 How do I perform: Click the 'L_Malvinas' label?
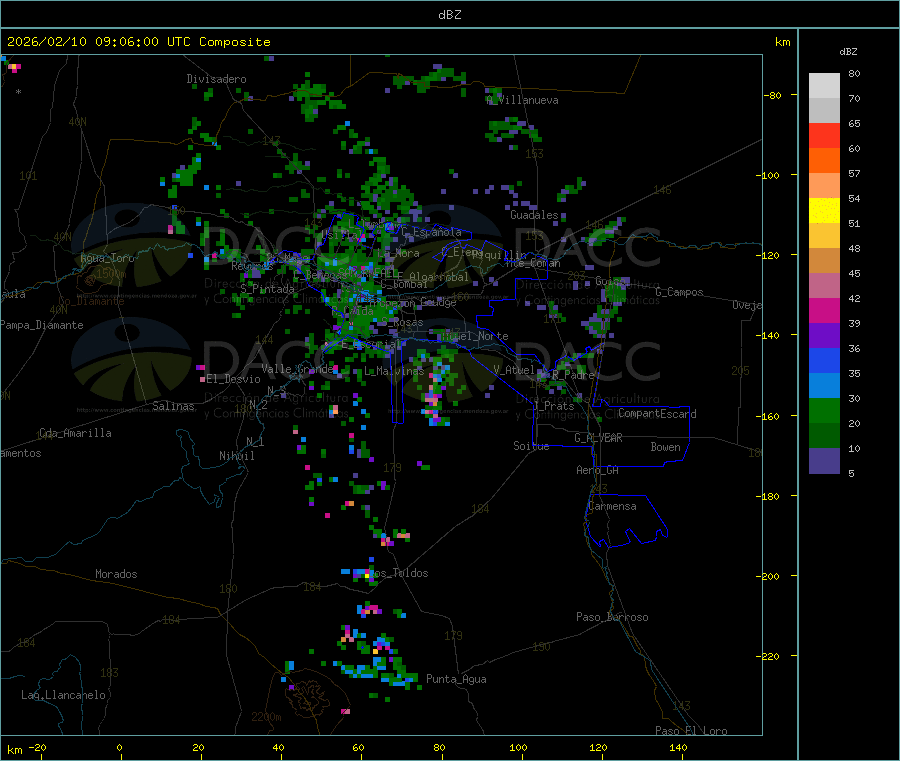(x=394, y=372)
